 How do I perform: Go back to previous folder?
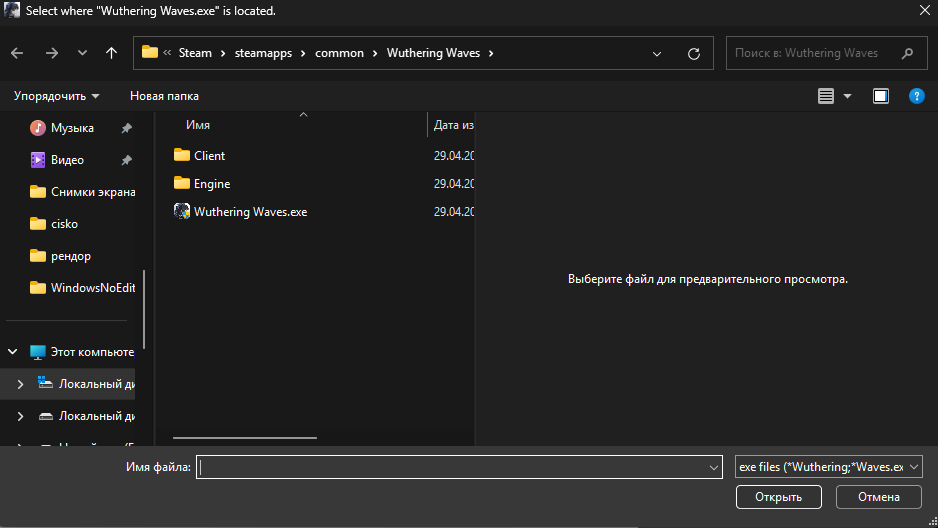tap(17, 53)
